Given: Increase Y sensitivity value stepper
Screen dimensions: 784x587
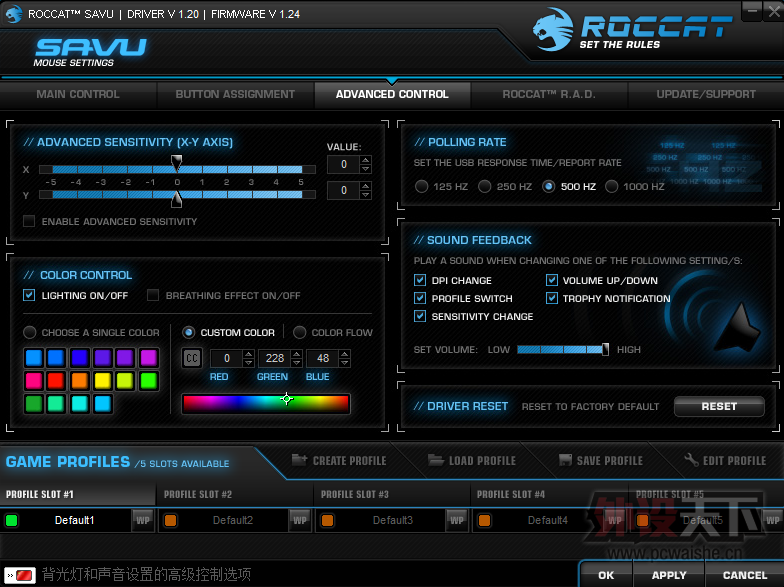Looking at the screenshot, I should coord(366,186).
